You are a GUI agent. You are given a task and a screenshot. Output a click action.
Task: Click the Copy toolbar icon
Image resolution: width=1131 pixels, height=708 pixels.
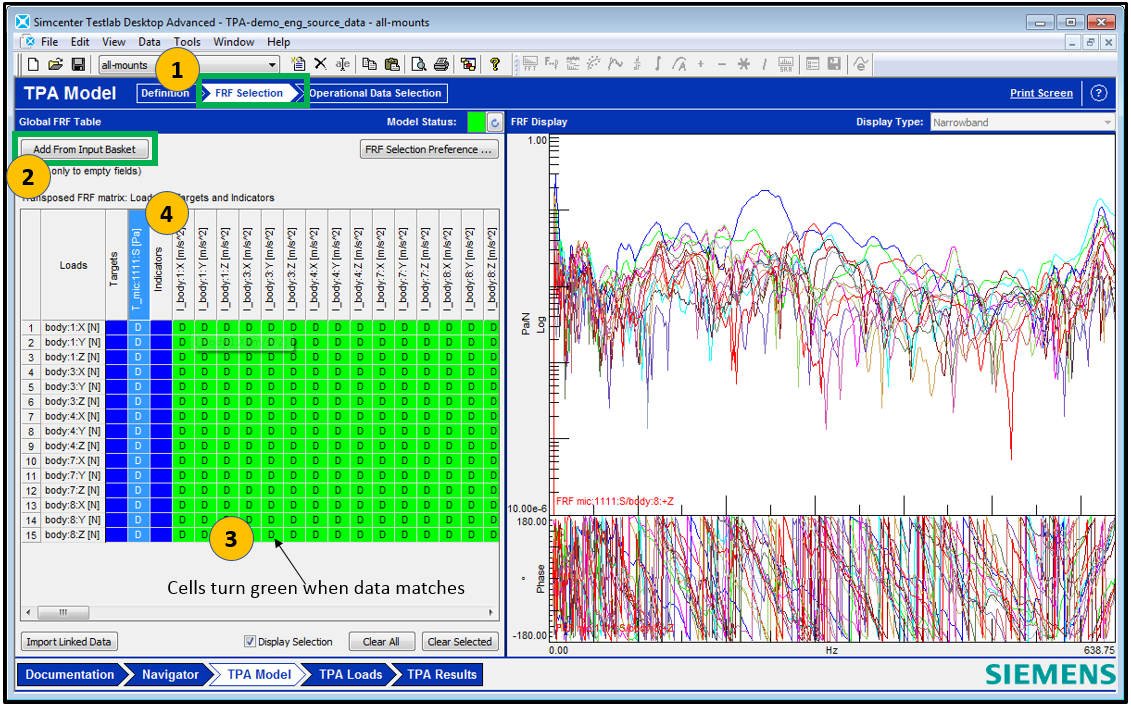coord(369,64)
